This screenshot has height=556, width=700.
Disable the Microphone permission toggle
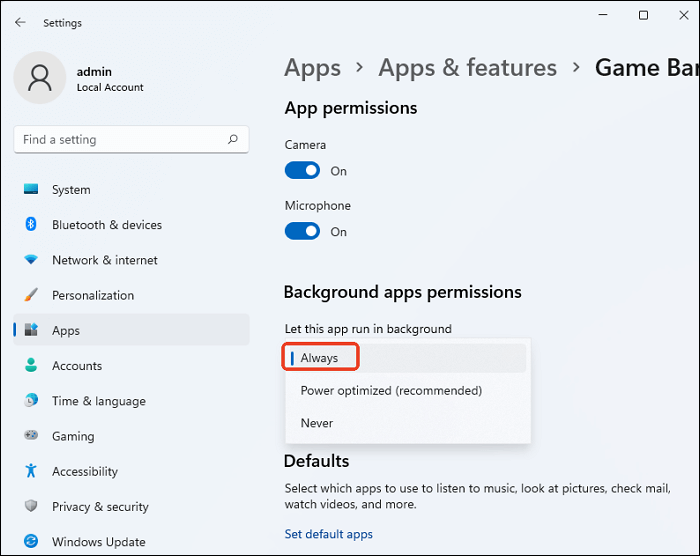coord(302,232)
